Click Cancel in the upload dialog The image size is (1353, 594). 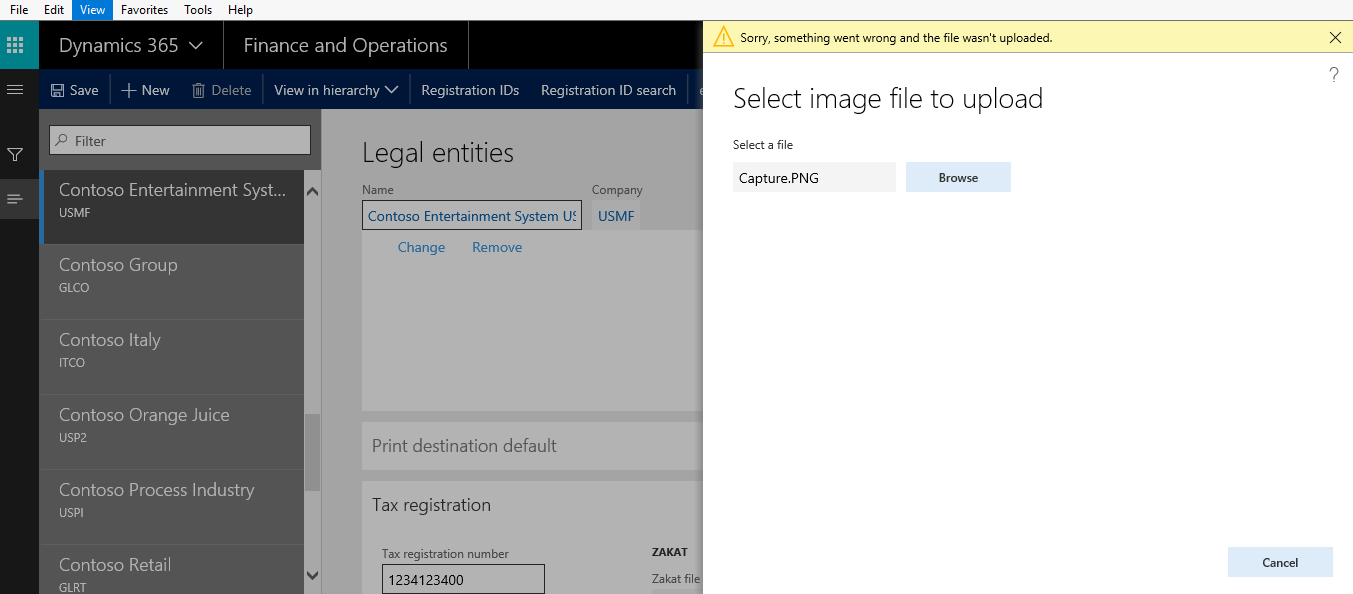pos(1280,562)
